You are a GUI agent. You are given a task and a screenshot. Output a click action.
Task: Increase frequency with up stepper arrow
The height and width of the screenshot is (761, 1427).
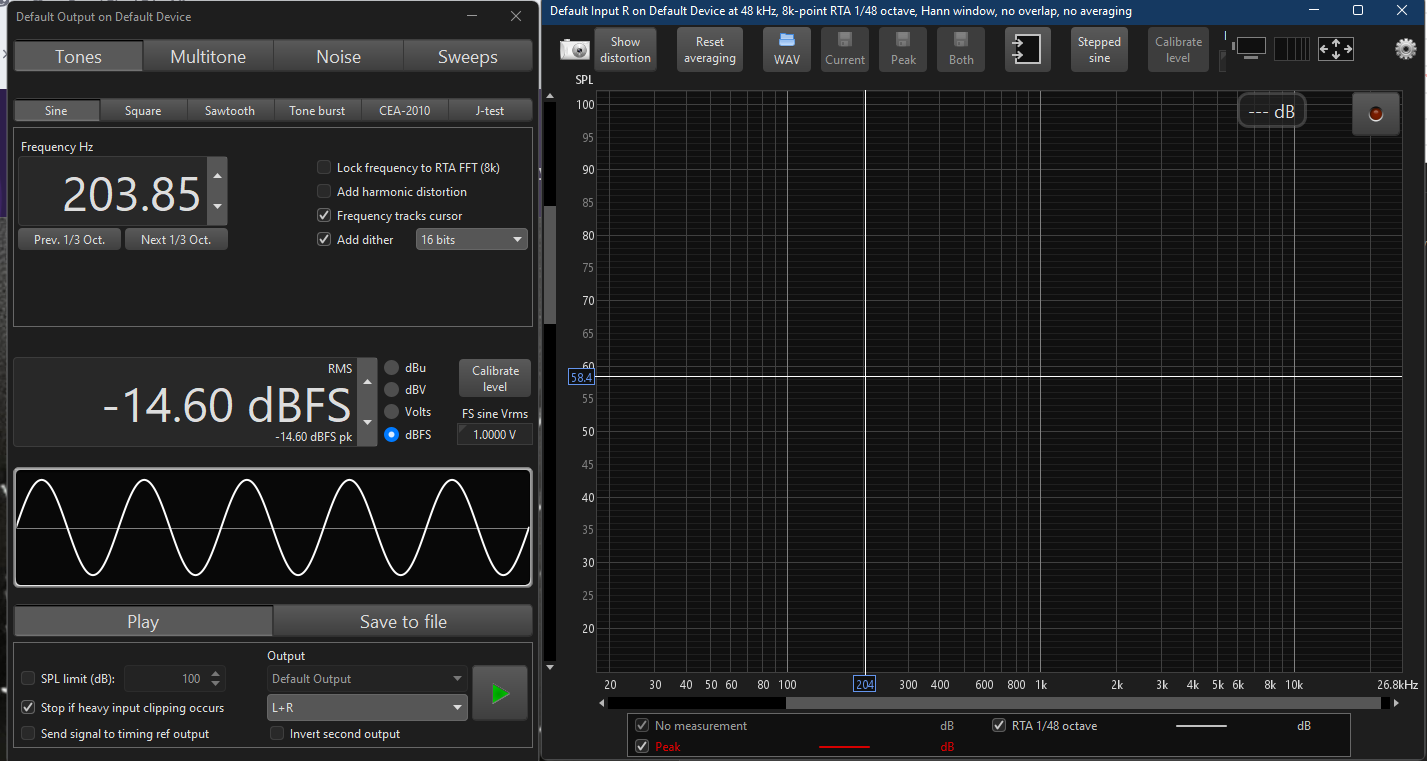point(218,174)
